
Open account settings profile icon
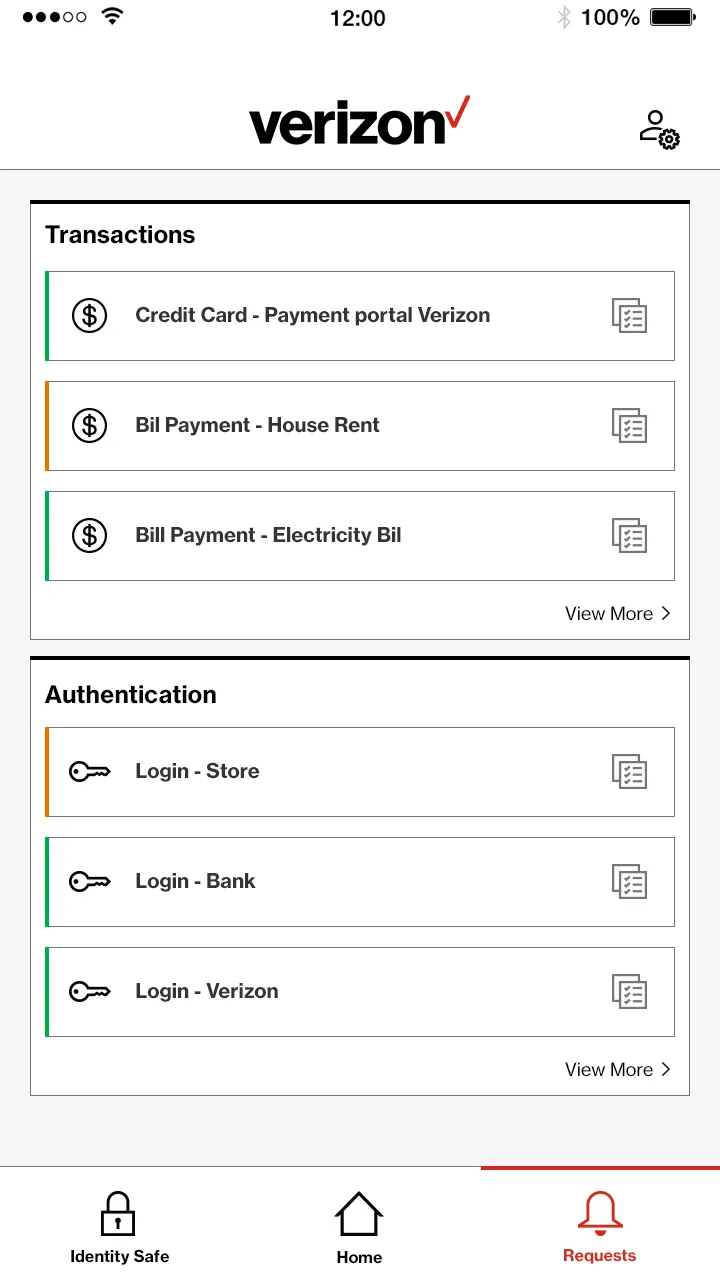click(x=659, y=130)
